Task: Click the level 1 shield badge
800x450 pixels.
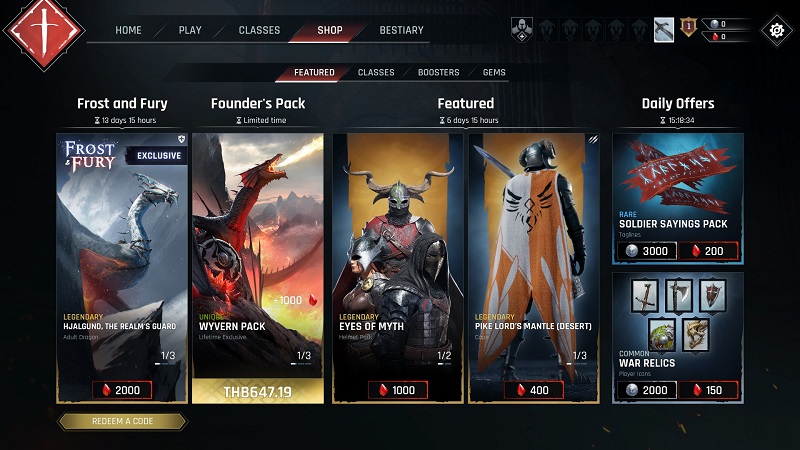Action: click(x=688, y=27)
